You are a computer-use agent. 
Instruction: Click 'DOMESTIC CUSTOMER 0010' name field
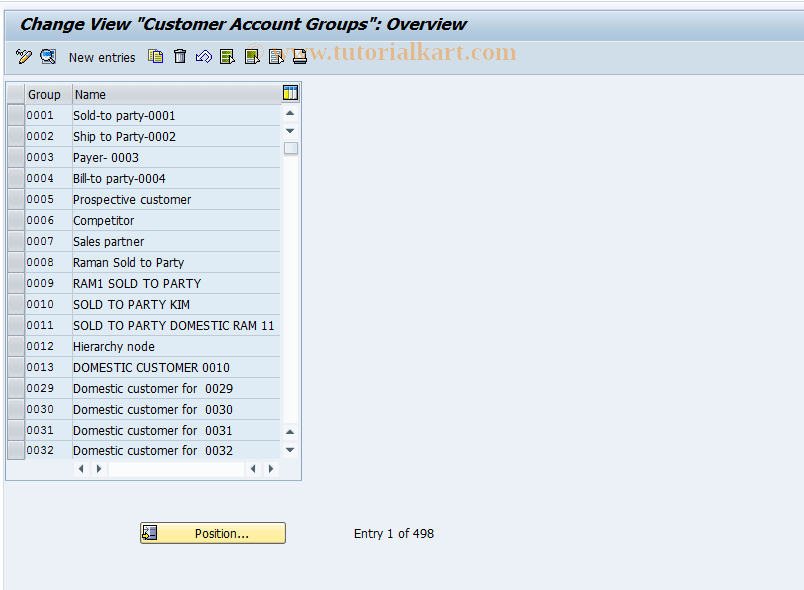(x=176, y=368)
